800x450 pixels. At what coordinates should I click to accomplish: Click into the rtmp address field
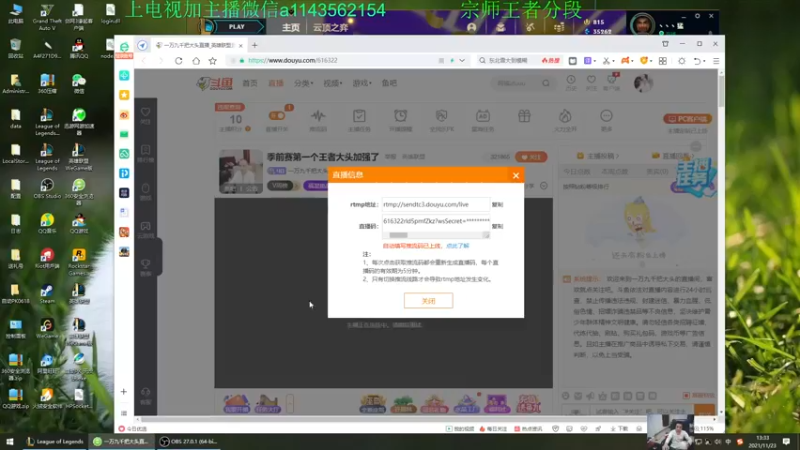(x=436, y=204)
